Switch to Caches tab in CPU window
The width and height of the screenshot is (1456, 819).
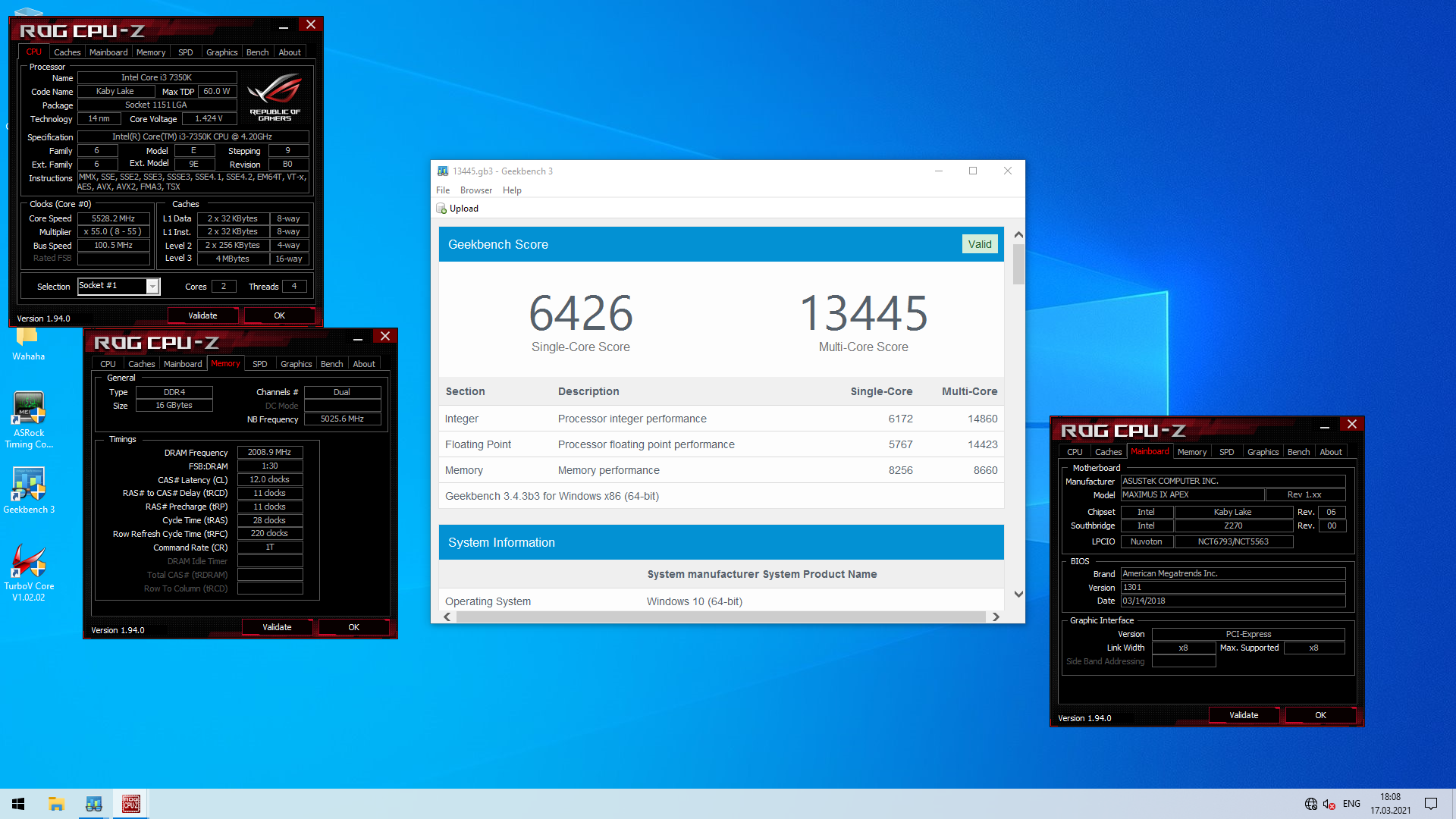point(67,52)
